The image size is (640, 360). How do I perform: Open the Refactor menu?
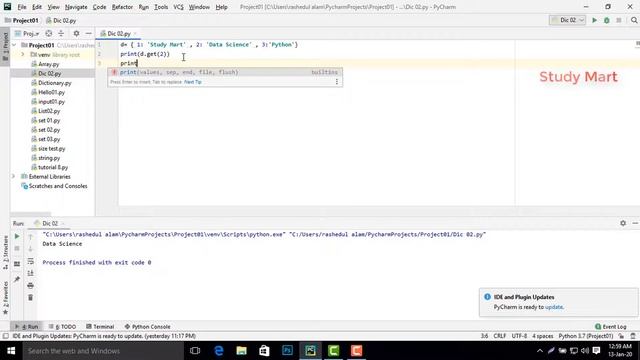coord(122,7)
